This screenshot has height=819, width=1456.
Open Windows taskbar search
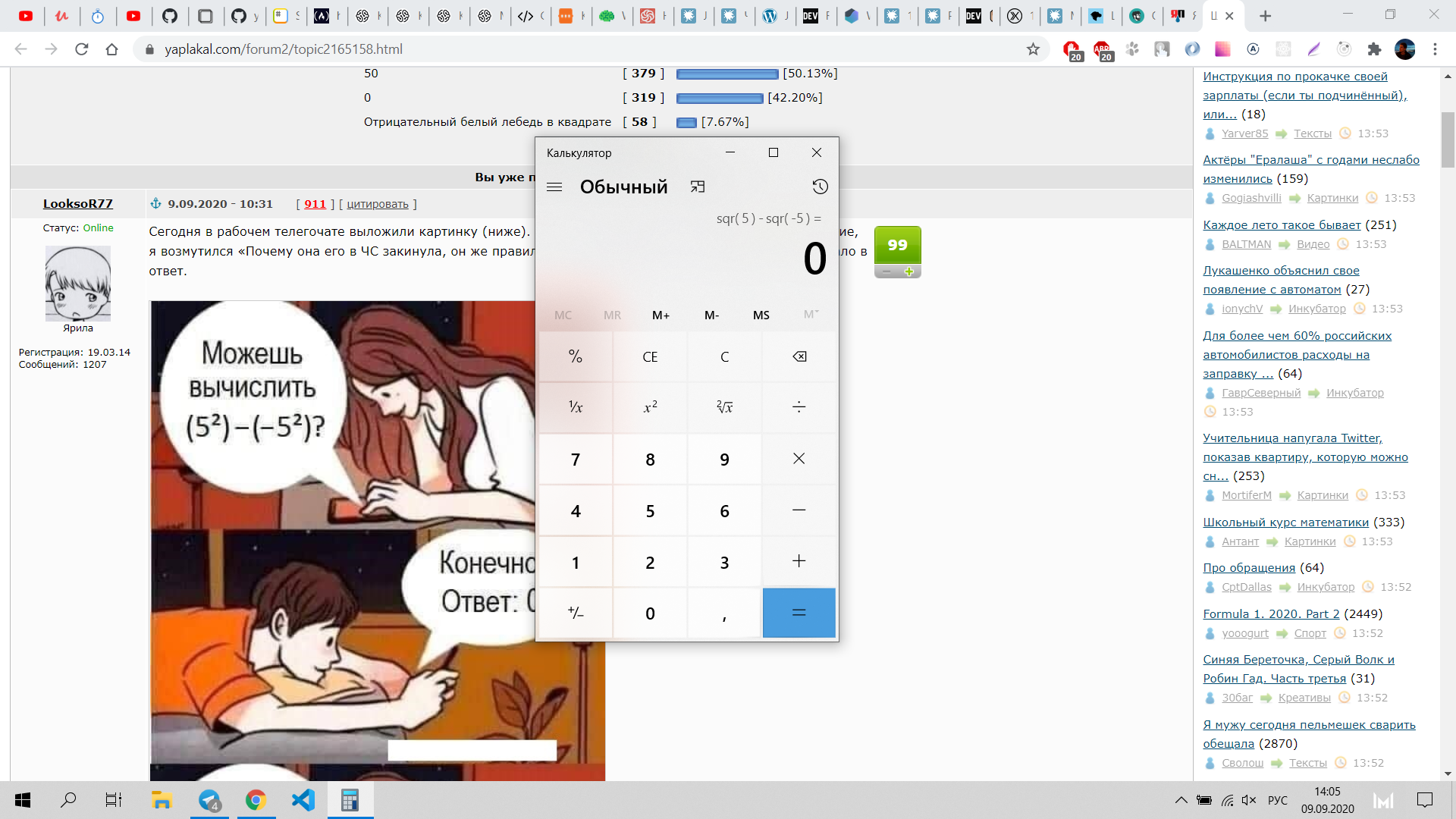[x=68, y=800]
